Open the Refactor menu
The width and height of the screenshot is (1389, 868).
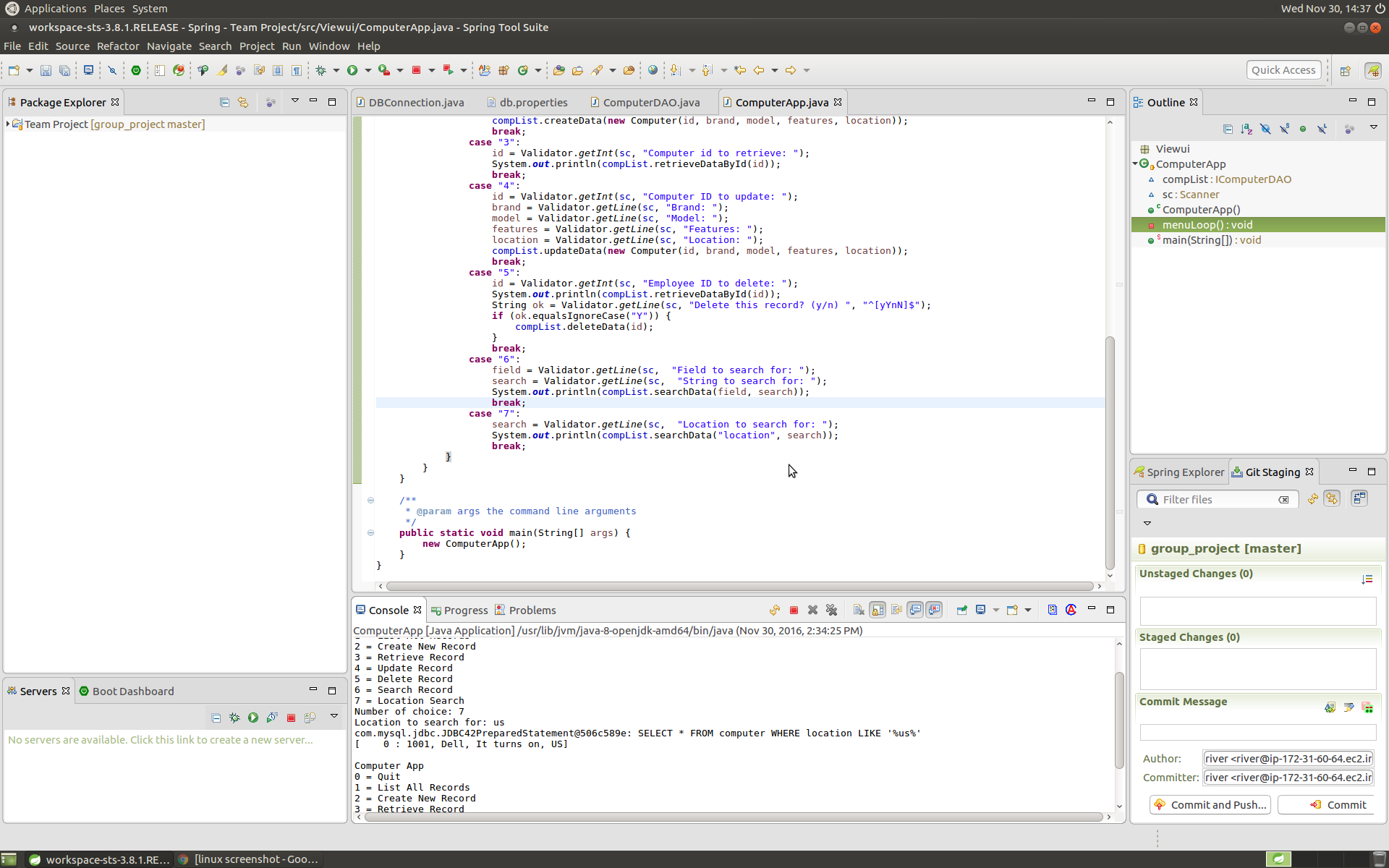(117, 46)
